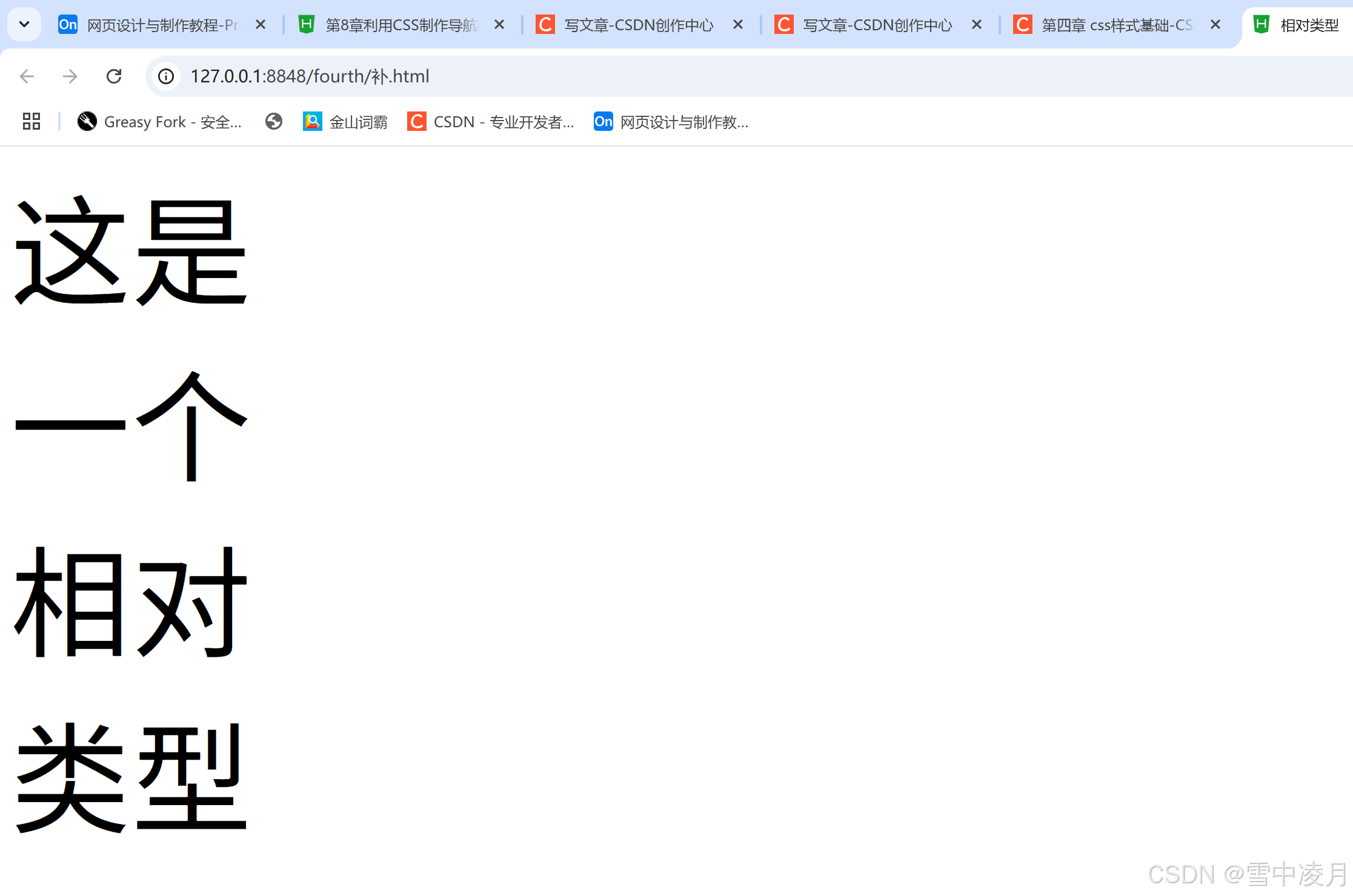View site information icon in address bar

point(166,76)
